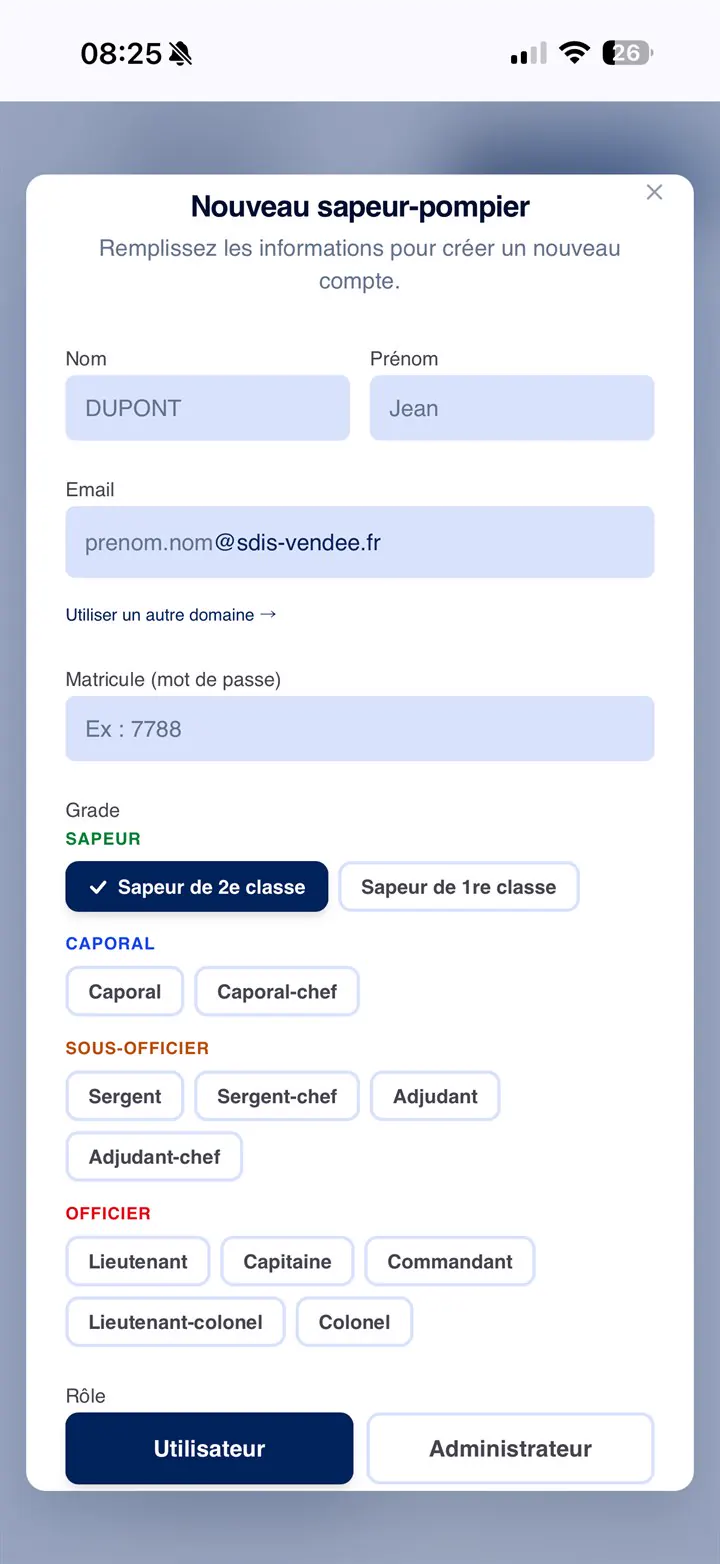Pick the Commandant grade
Image resolution: width=720 pixels, height=1564 pixels.
[x=450, y=1261]
